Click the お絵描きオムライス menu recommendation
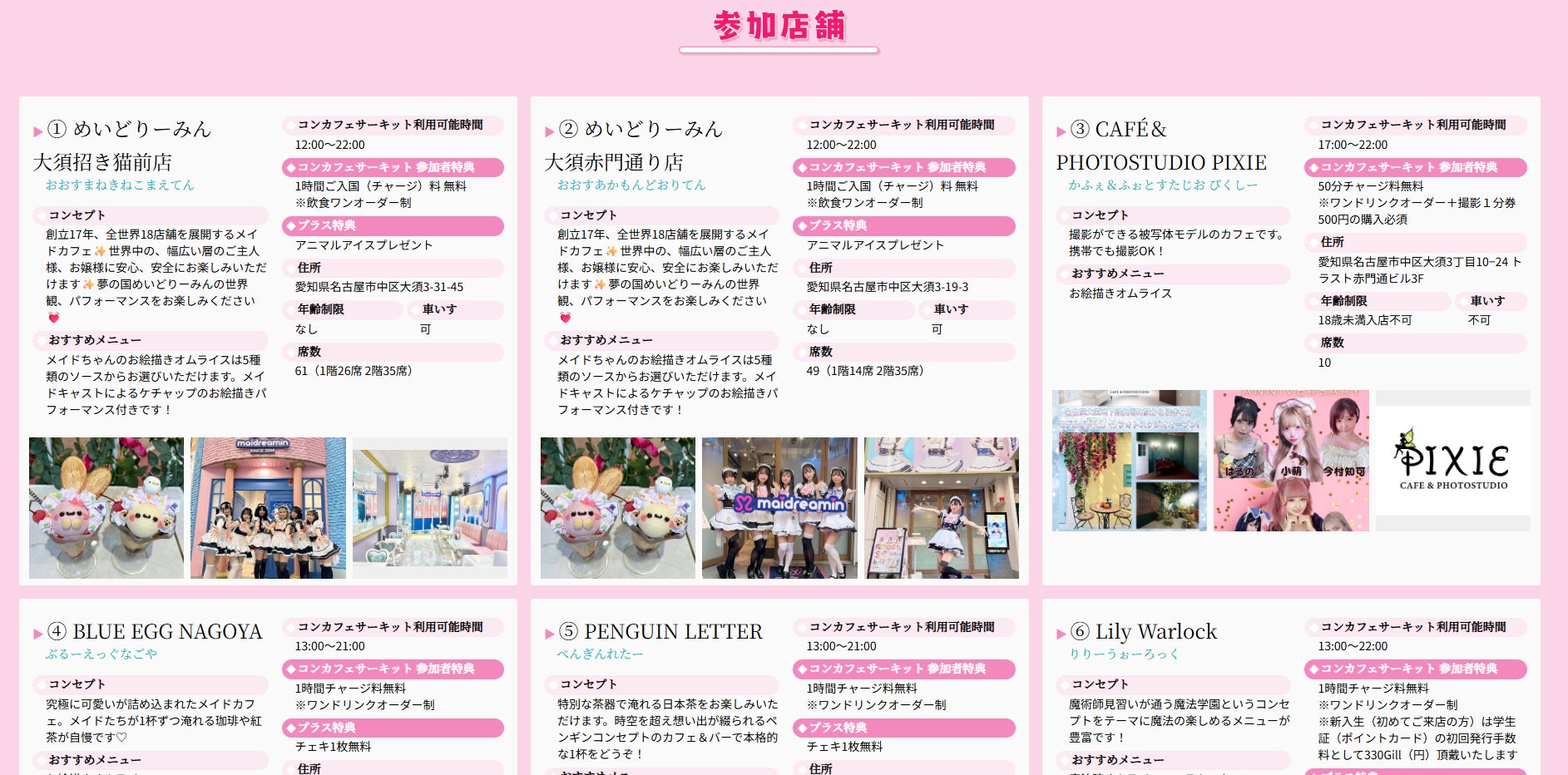Screen dimensions: 1568x775 1120,294
